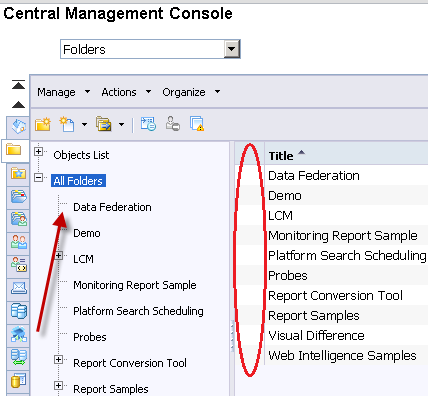Viewport: 428px width, 396px height.
Task: Open dropdown arrow beside folders-arrow toolbar icon
Action: (x=122, y=124)
